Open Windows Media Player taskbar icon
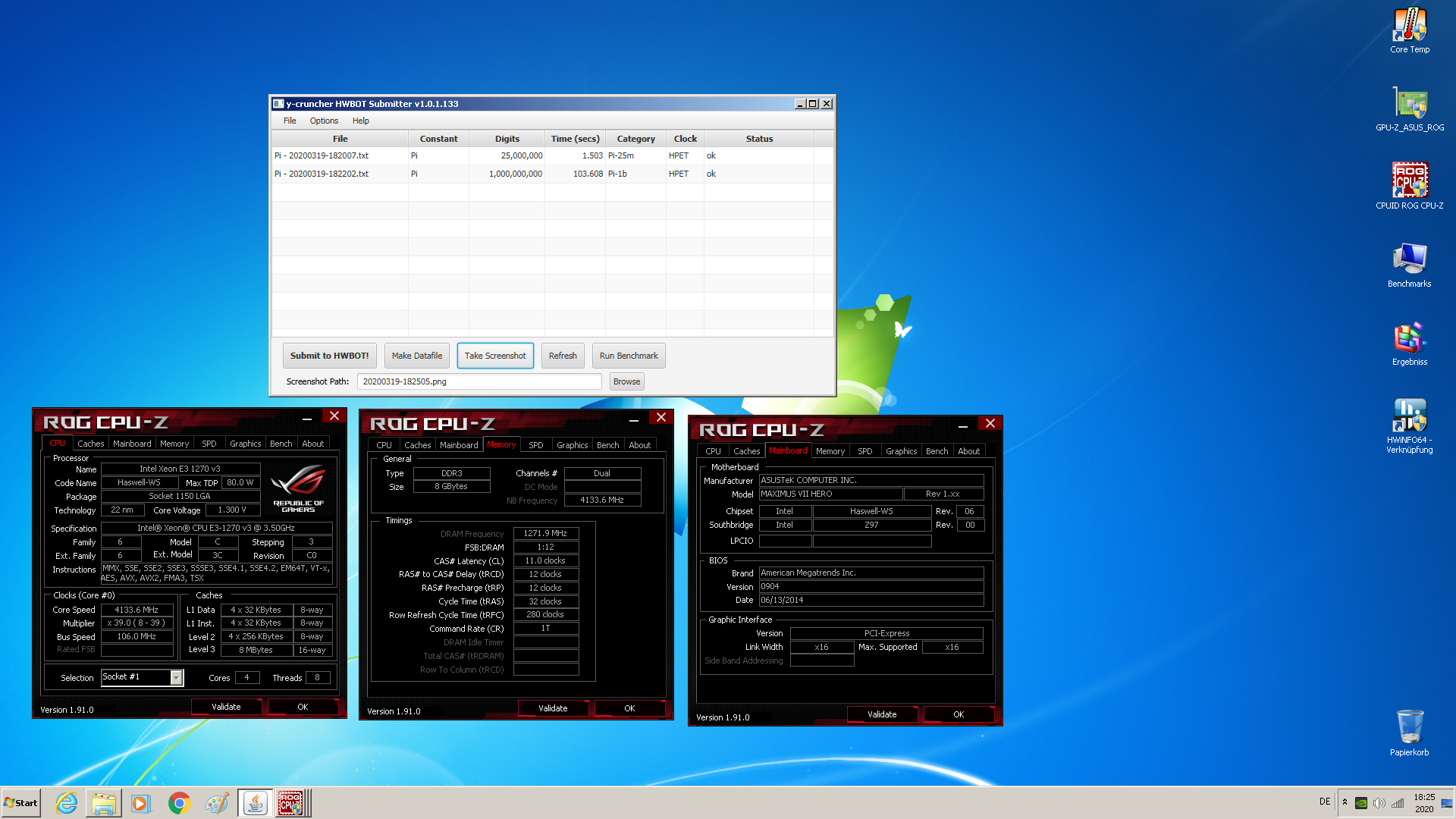1456x819 pixels. click(141, 803)
